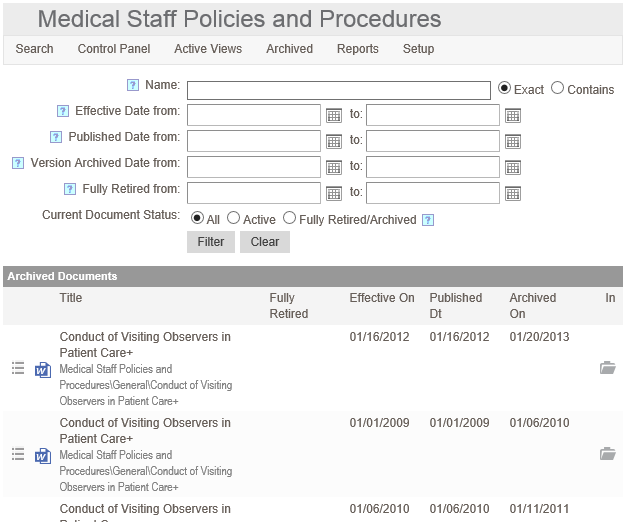Open folder icon in the 01/20/2013 archived row
628x522 pixels.
point(607,368)
